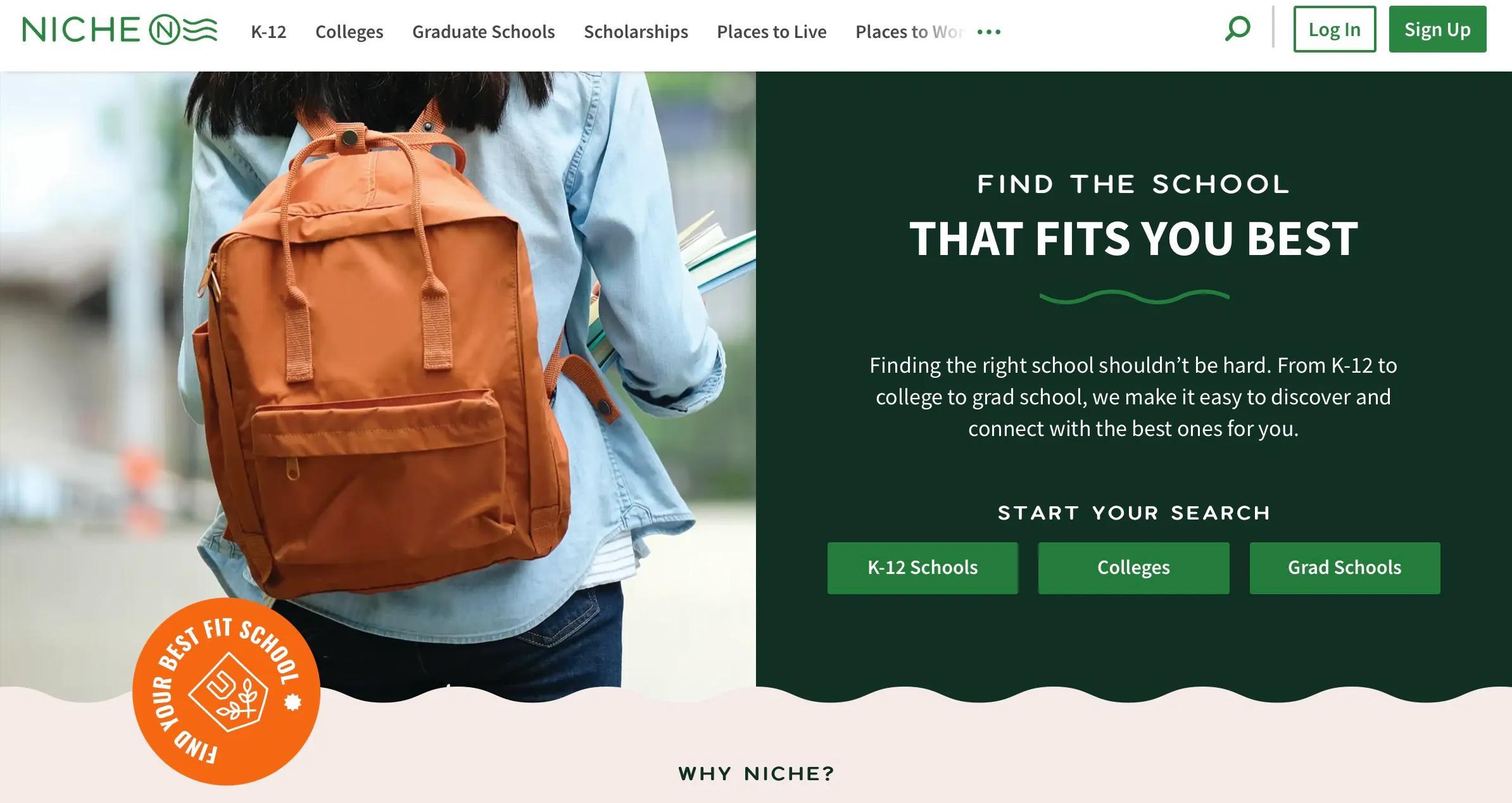Open the Scholarships navigation menu
The width and height of the screenshot is (1512, 803).
636,32
